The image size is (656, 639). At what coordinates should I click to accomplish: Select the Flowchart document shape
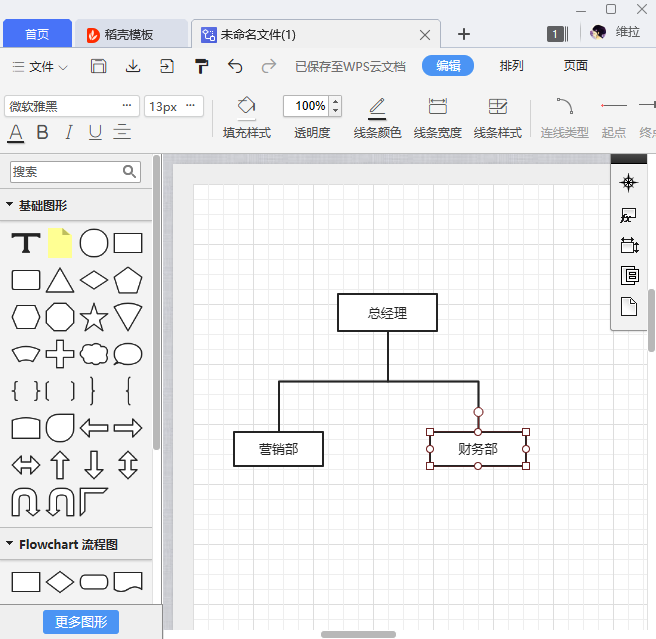click(128, 582)
